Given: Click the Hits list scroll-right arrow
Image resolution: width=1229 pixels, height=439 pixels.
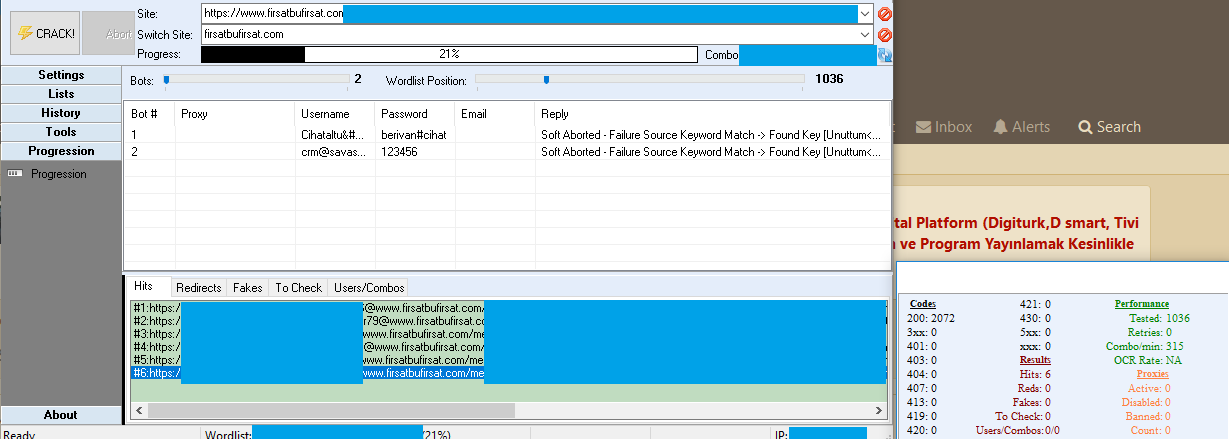Looking at the screenshot, I should click(x=878, y=410).
